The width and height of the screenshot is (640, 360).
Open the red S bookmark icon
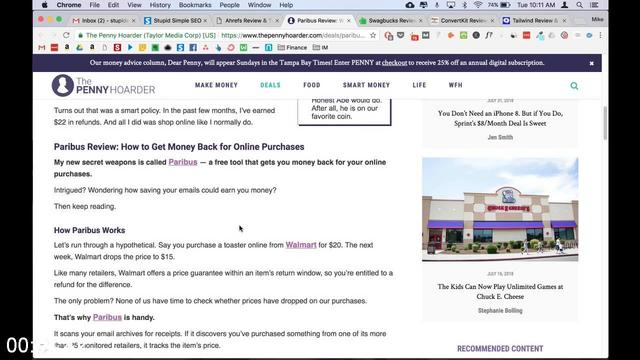point(118,48)
